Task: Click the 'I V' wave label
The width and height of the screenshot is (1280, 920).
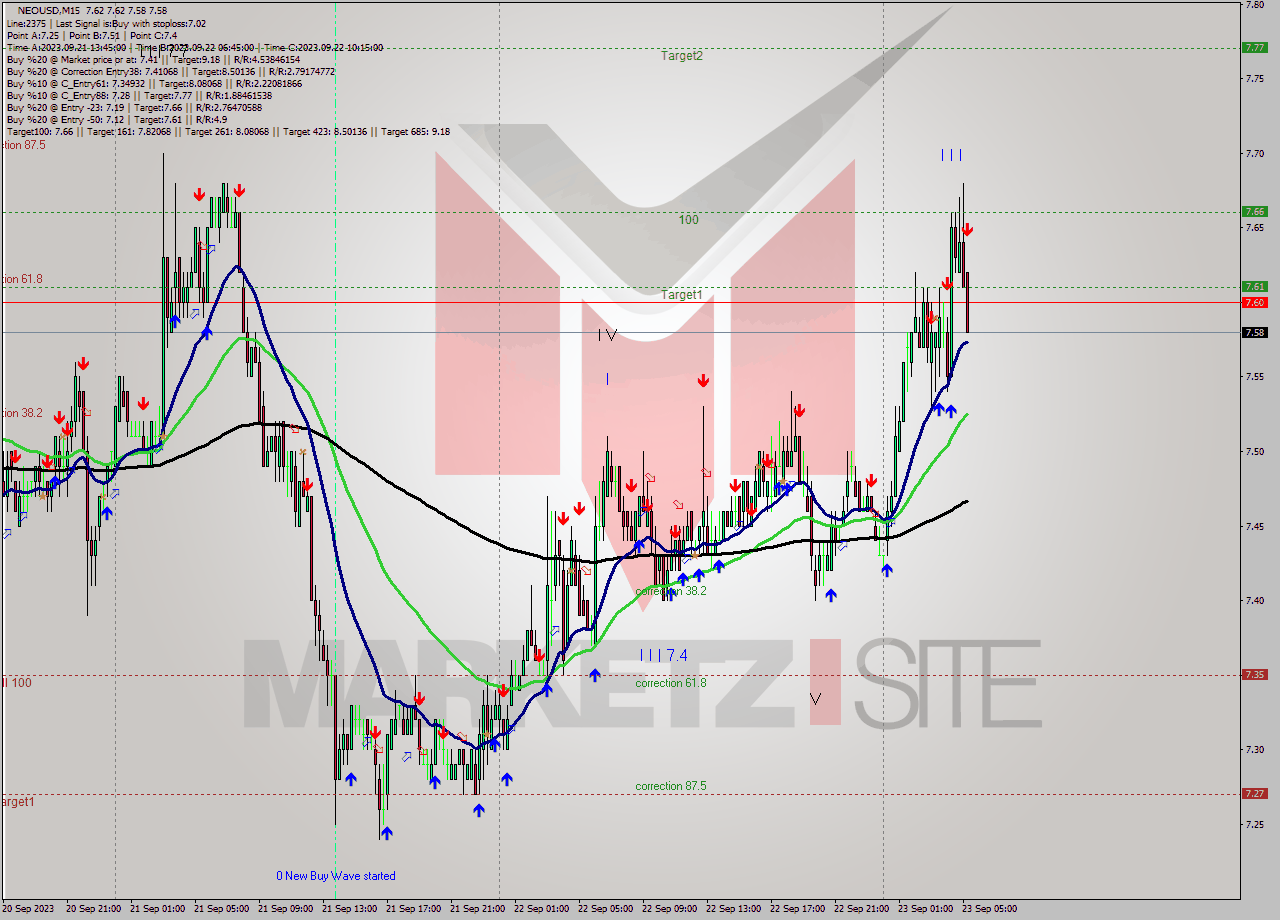Action: (608, 335)
